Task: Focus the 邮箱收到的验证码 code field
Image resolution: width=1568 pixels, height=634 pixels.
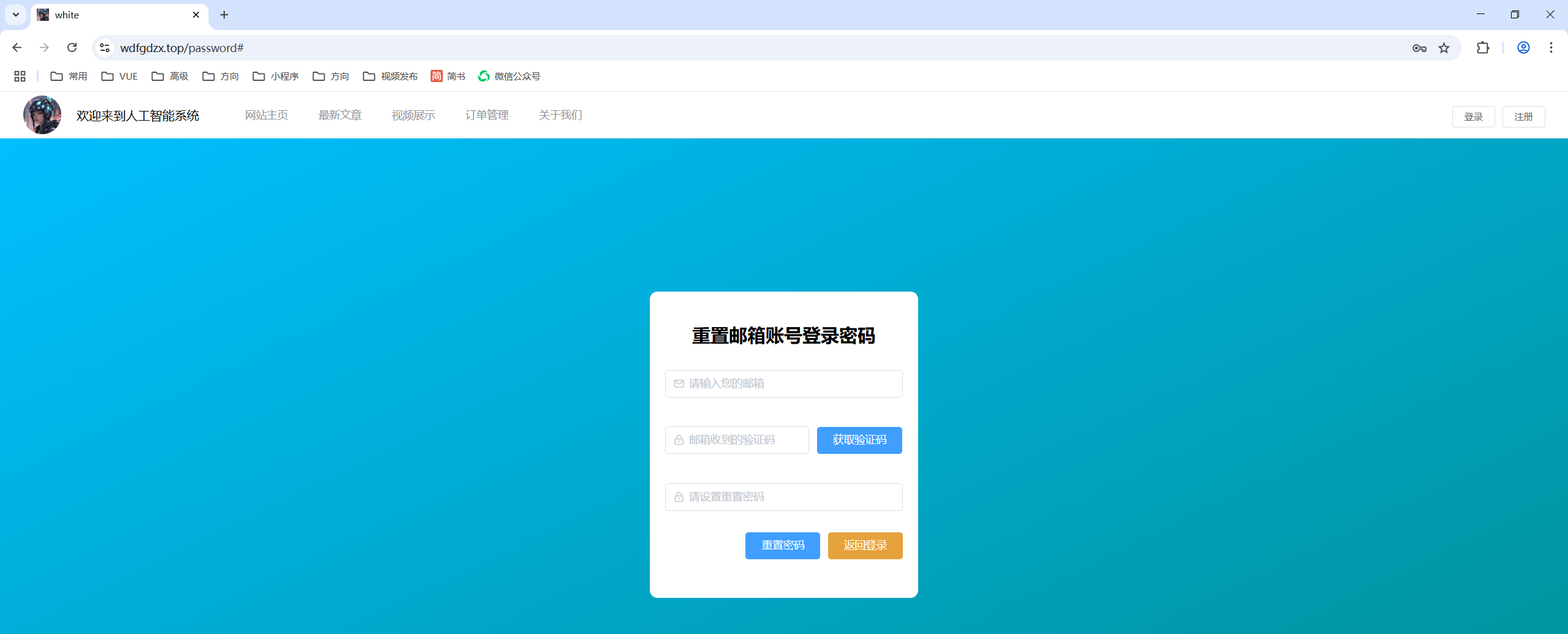Action: [737, 440]
